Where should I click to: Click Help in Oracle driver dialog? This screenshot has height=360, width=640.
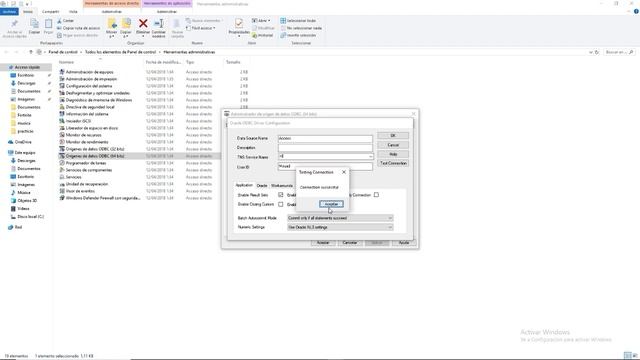coord(393,154)
